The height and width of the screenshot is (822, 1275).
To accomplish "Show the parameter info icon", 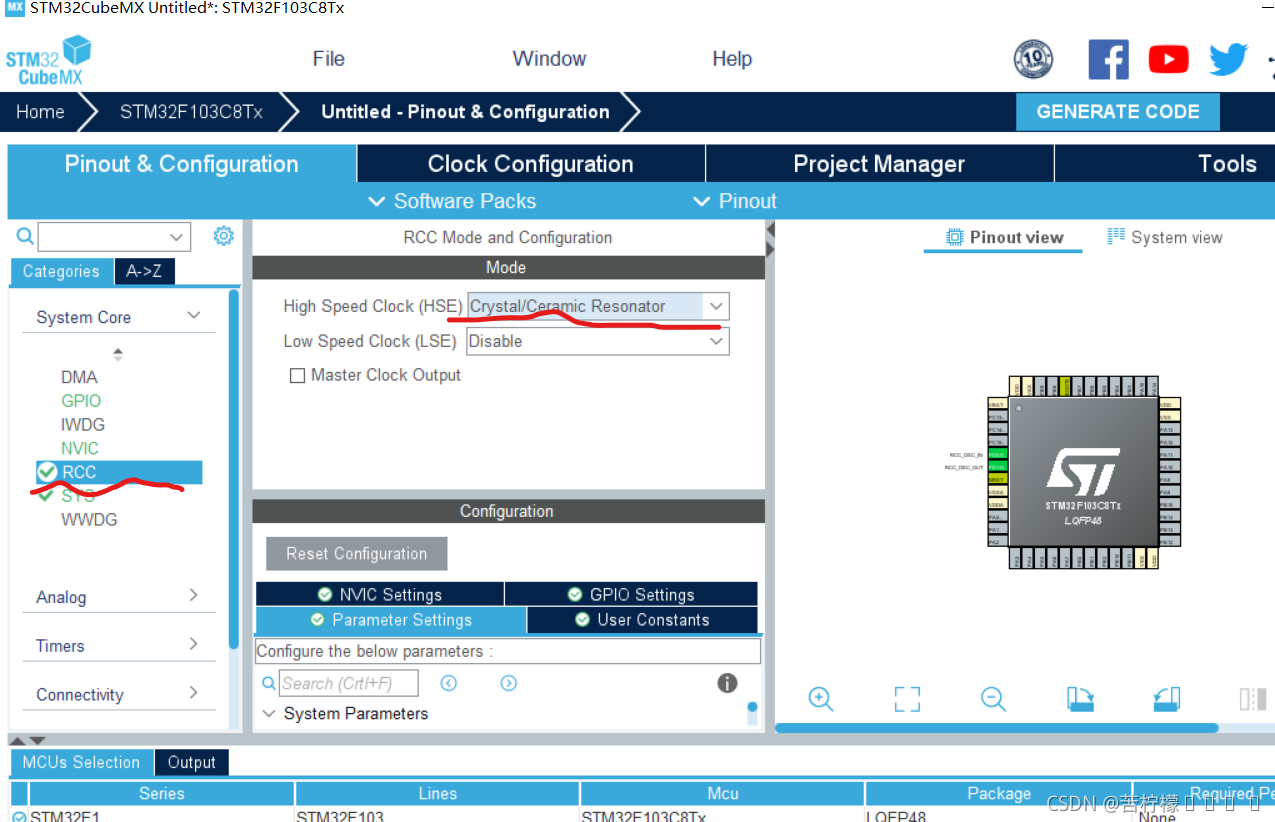I will point(727,683).
